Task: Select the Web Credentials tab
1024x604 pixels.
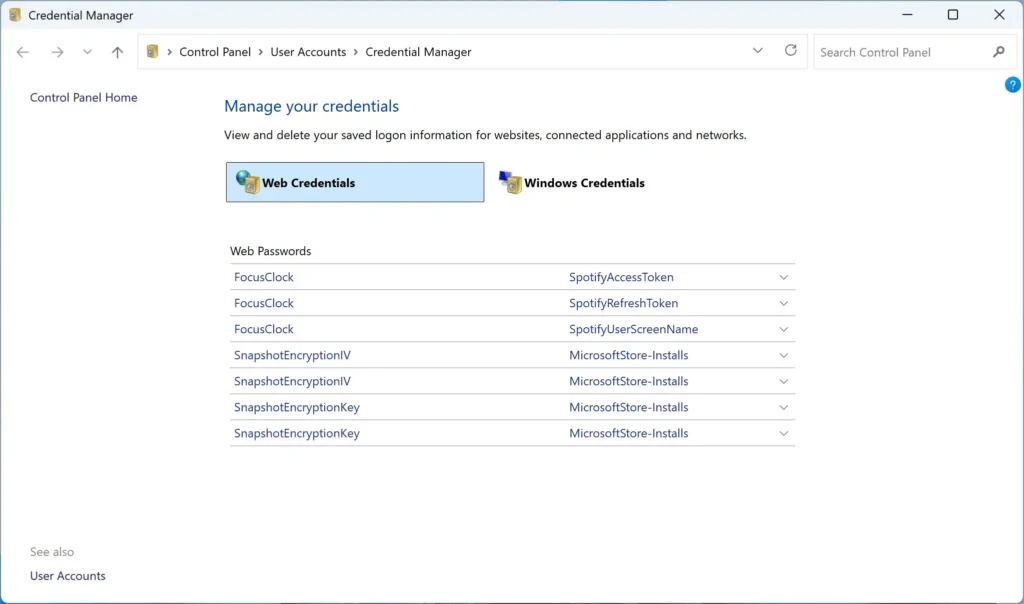Action: (x=355, y=182)
